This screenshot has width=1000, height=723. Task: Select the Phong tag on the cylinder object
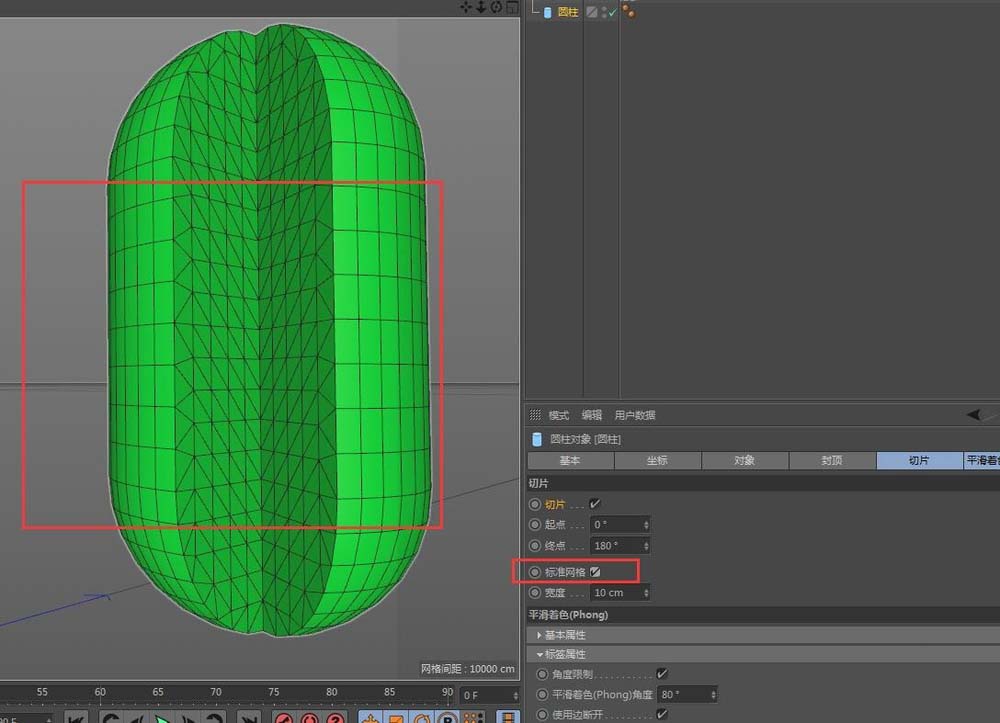pos(629,11)
